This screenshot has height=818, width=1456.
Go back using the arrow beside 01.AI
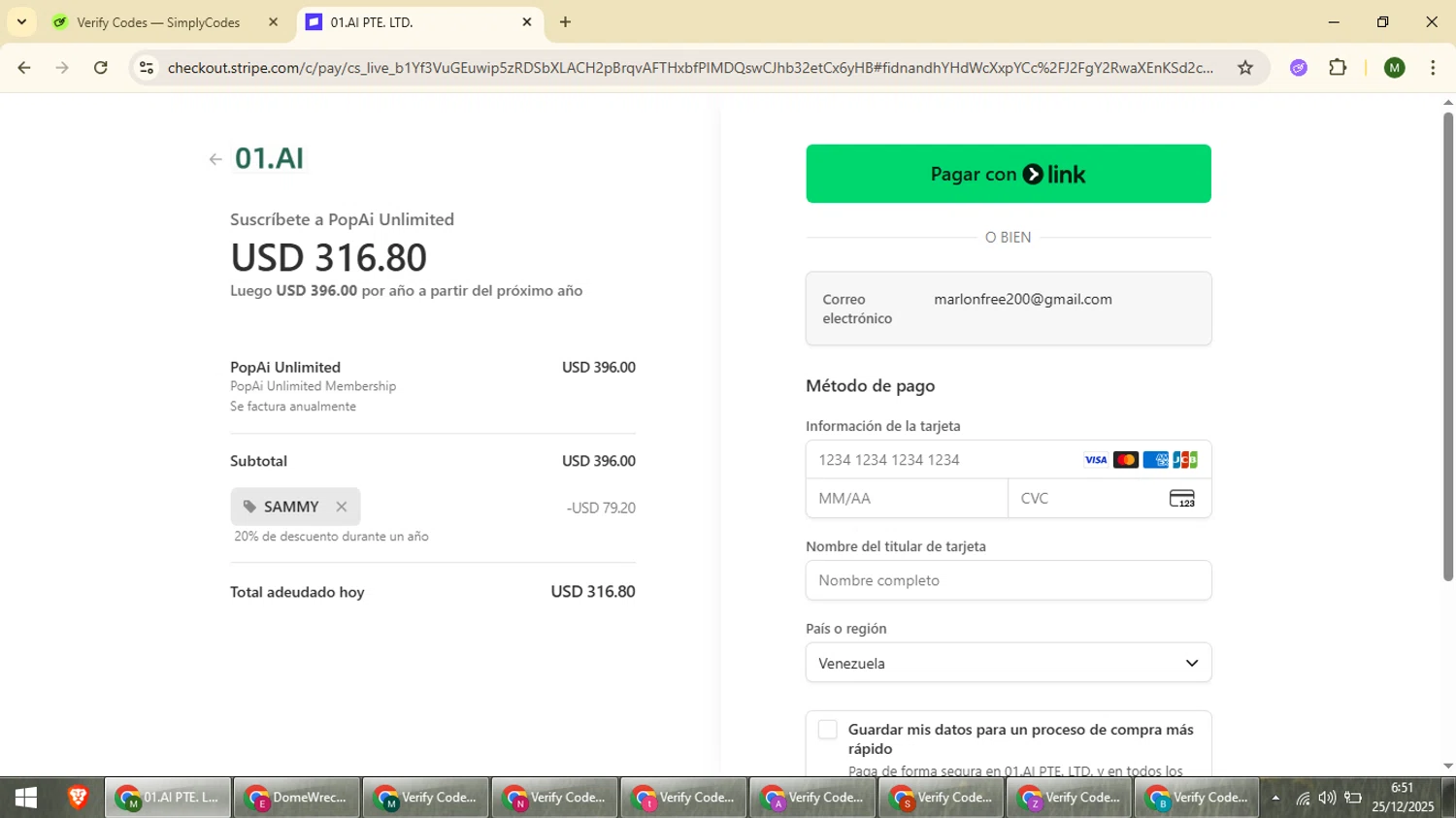click(215, 159)
